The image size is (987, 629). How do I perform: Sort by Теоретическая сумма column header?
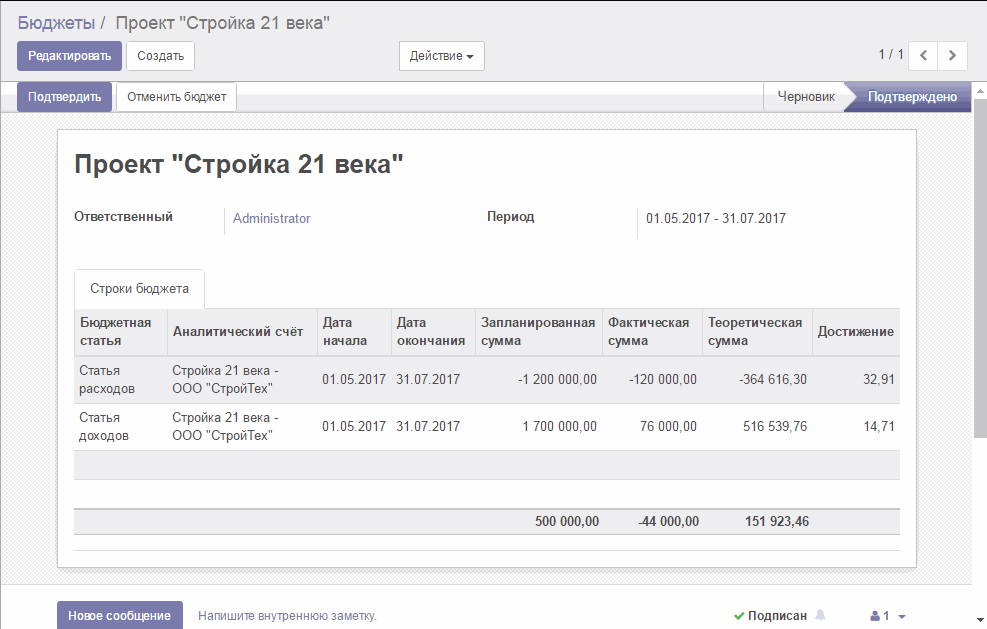pos(757,332)
